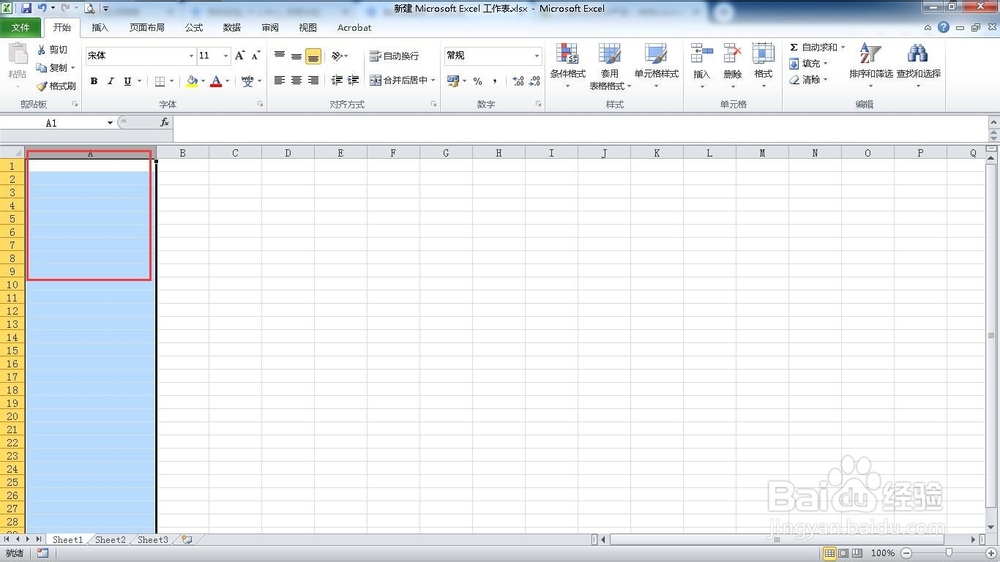The width and height of the screenshot is (1000, 562).
Task: Center text horizontally
Action: point(296,80)
